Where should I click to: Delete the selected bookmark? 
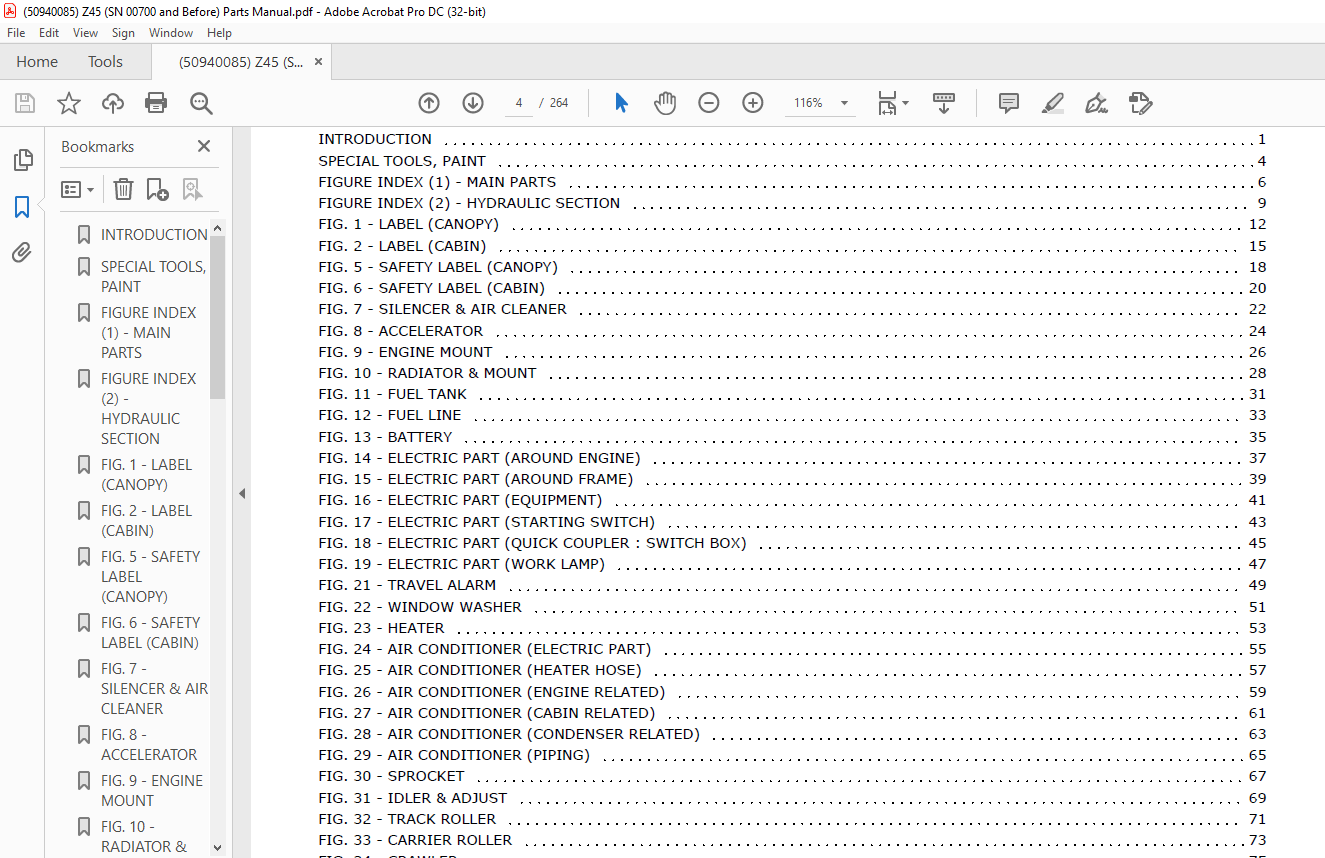pyautogui.click(x=123, y=189)
